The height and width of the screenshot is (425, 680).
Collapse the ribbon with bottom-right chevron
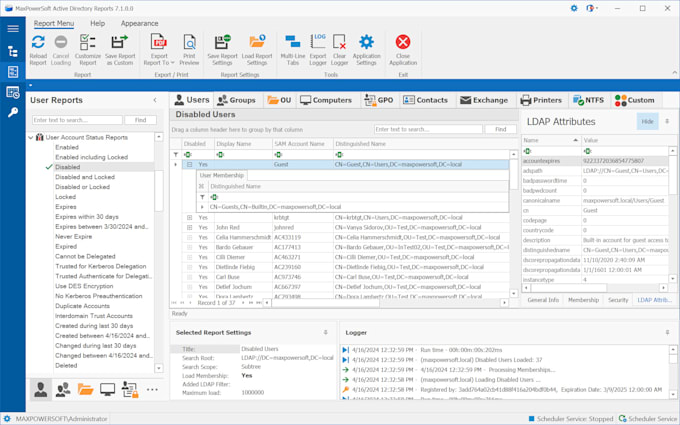point(674,72)
